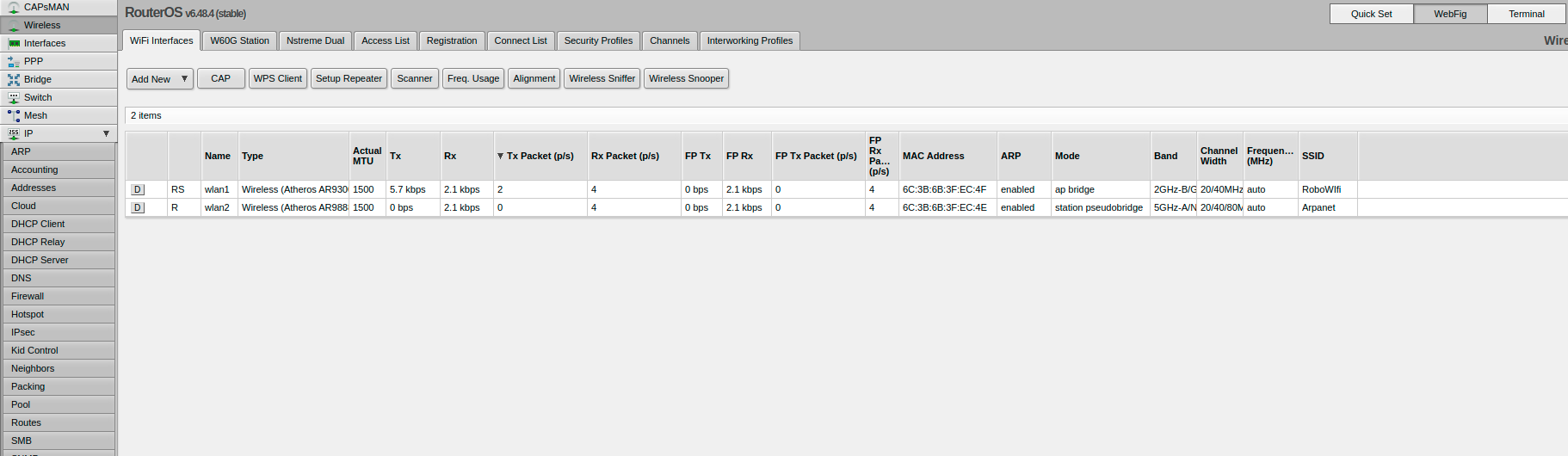
Task: Toggle the D button for wlan1
Action: pos(138,189)
